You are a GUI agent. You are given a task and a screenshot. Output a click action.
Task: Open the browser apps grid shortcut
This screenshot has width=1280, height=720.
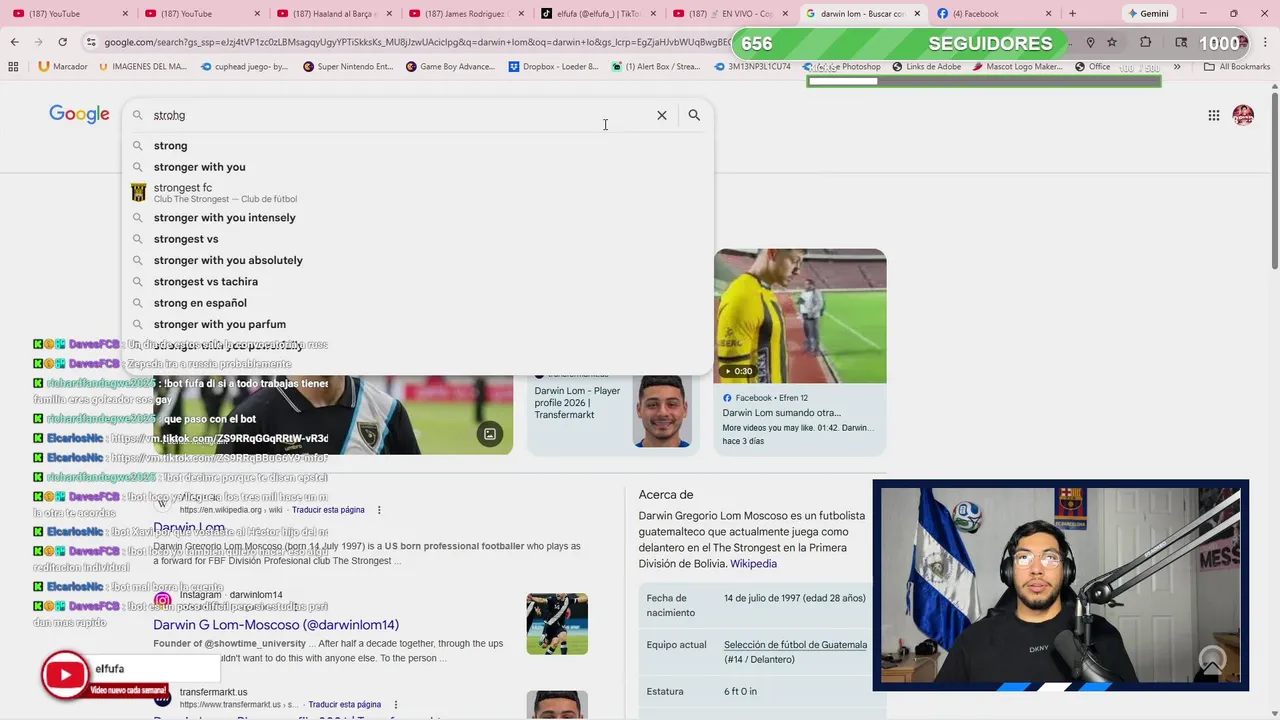(x=13, y=66)
